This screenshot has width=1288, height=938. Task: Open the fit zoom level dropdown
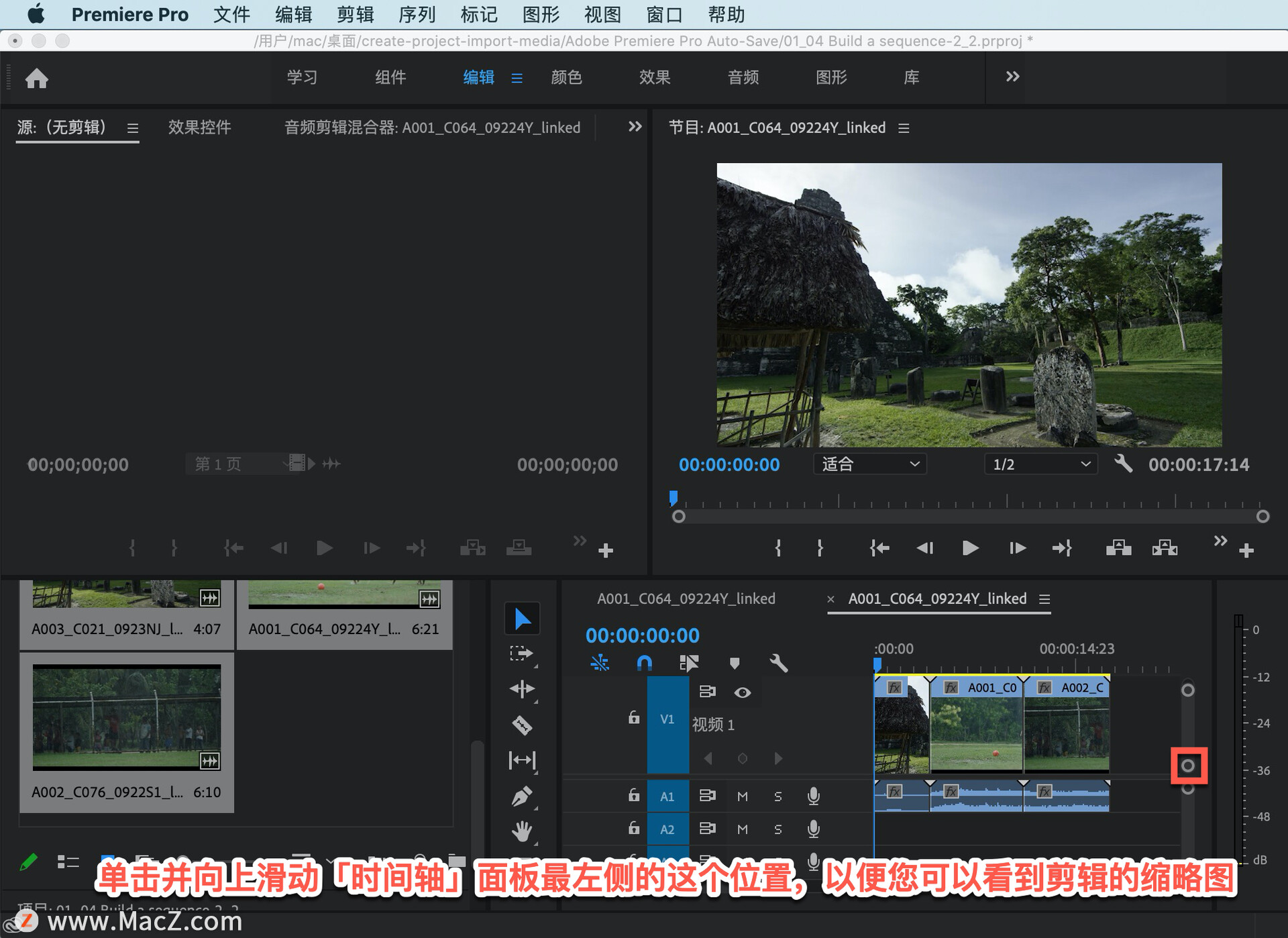(x=869, y=464)
